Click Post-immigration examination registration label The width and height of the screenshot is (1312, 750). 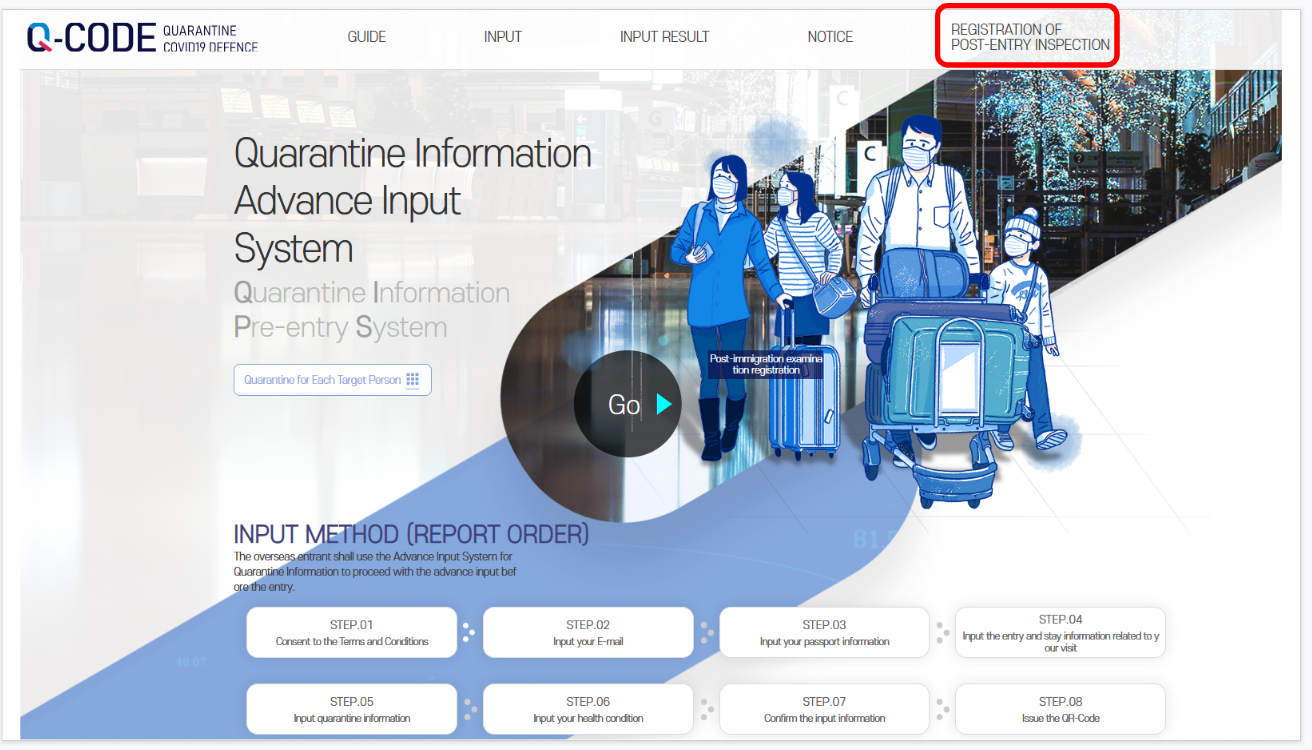[x=766, y=364]
